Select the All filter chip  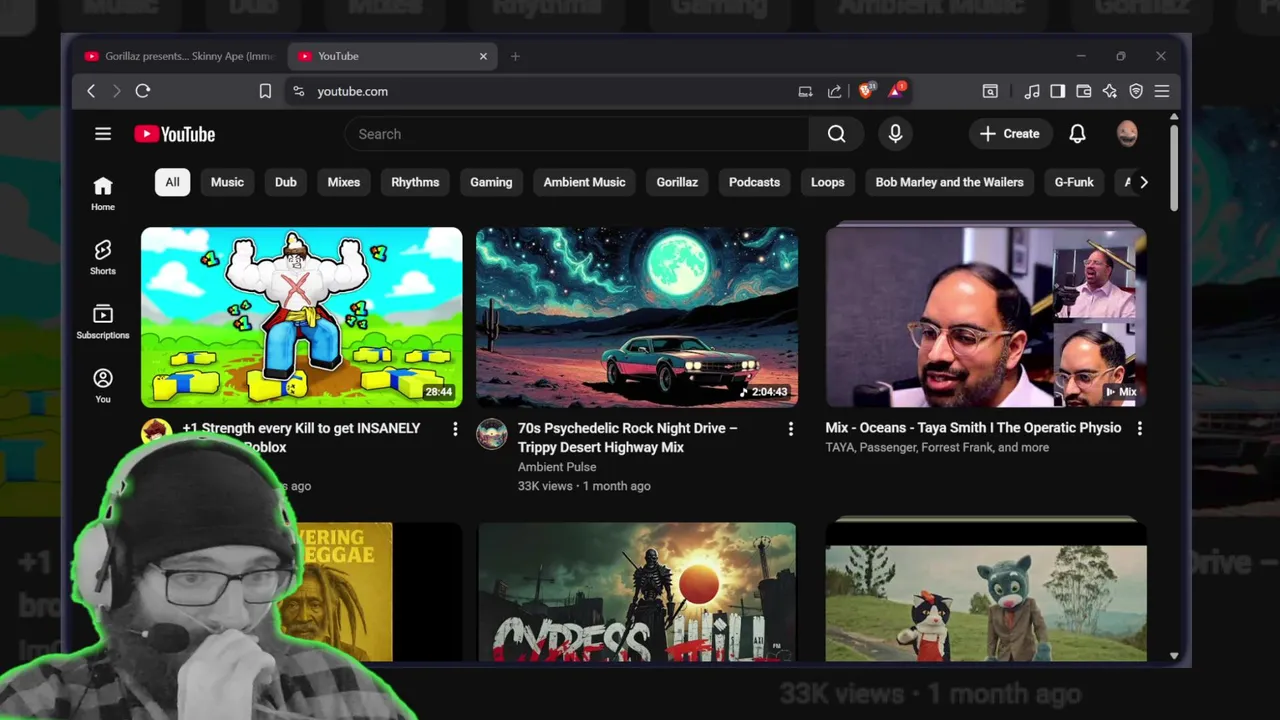point(172,182)
